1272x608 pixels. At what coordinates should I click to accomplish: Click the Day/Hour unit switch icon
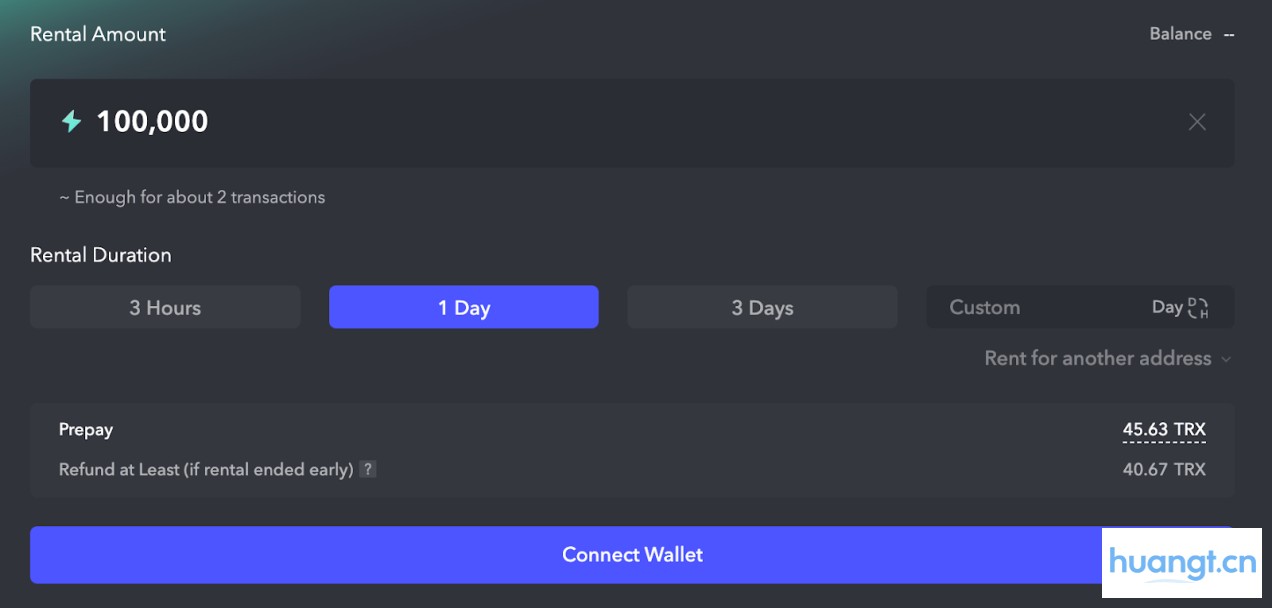click(x=1198, y=308)
